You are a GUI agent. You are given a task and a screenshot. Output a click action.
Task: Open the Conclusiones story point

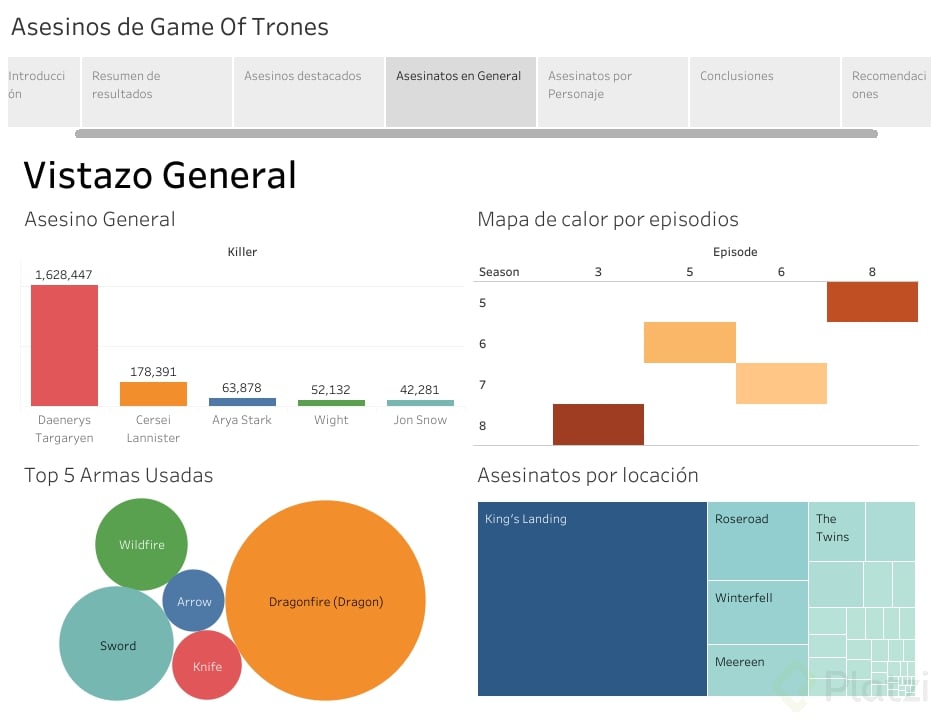pyautogui.click(x=764, y=91)
